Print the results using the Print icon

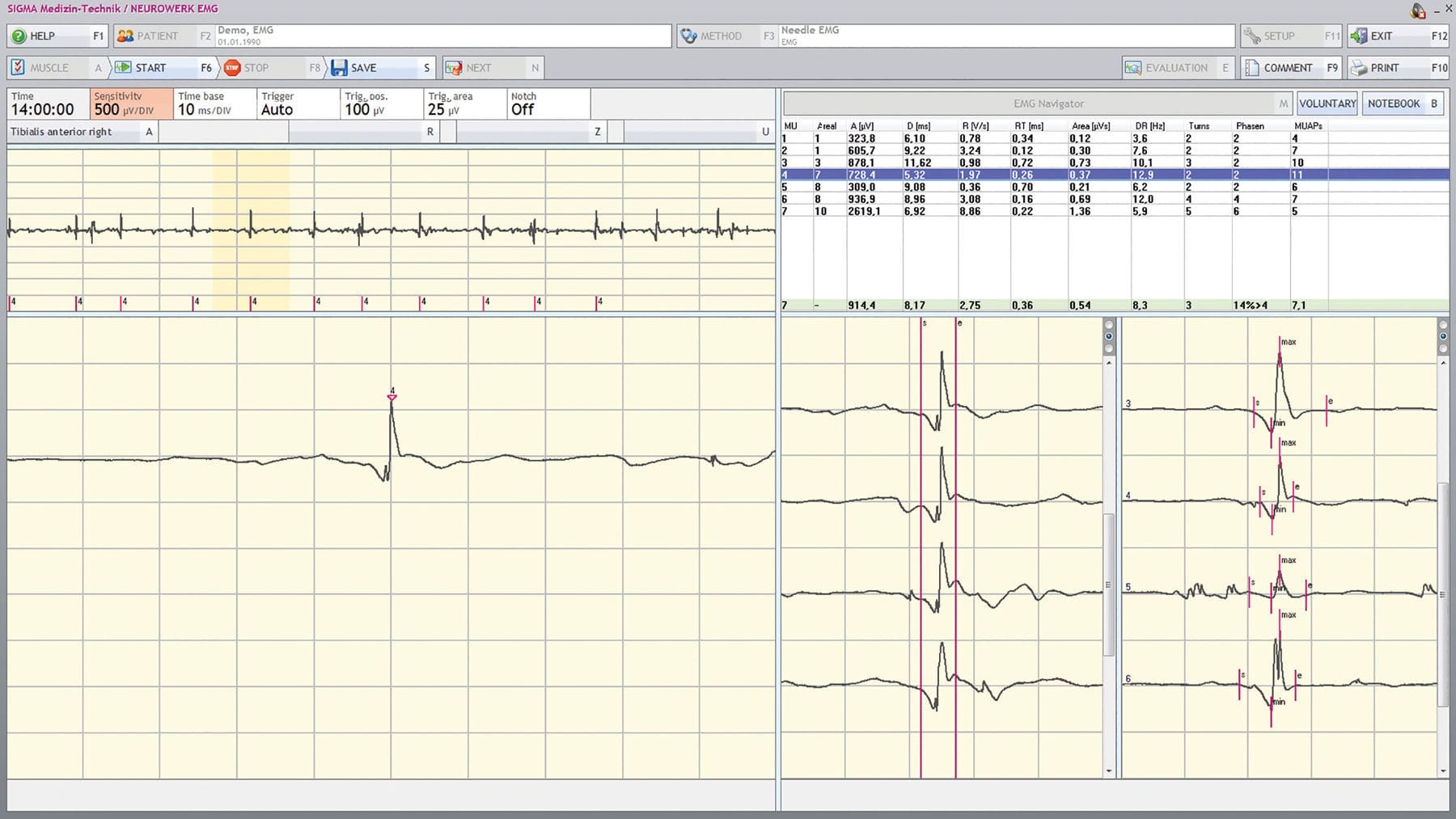coord(1358,67)
